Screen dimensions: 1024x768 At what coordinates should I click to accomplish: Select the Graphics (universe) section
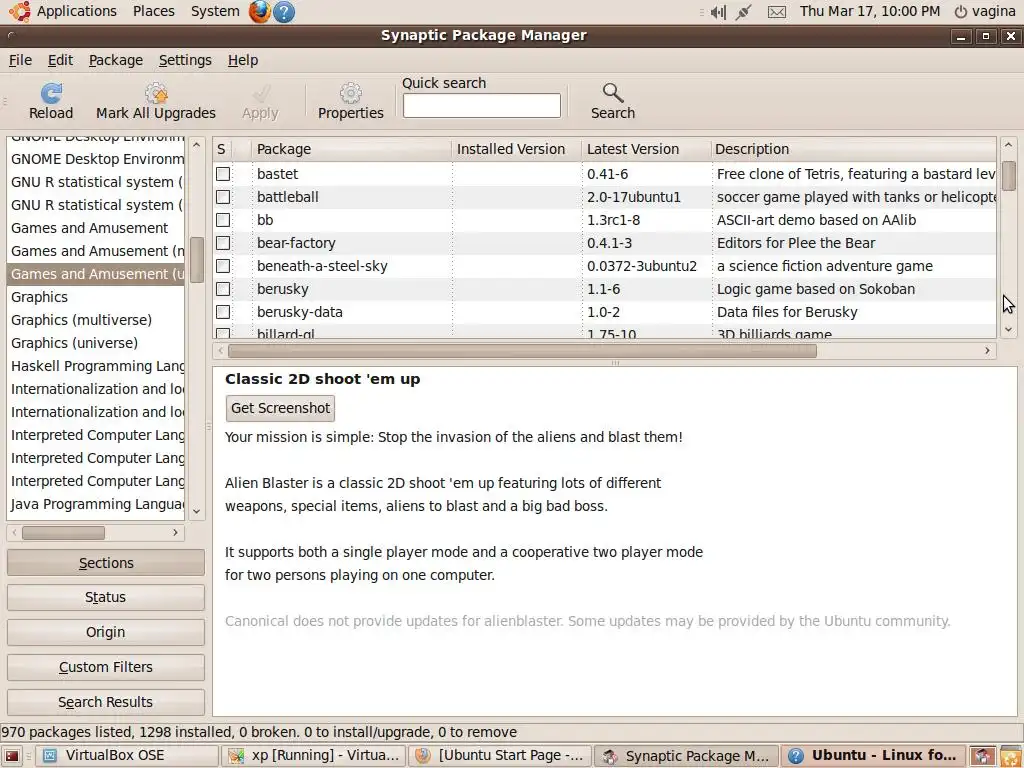[x=95, y=343]
